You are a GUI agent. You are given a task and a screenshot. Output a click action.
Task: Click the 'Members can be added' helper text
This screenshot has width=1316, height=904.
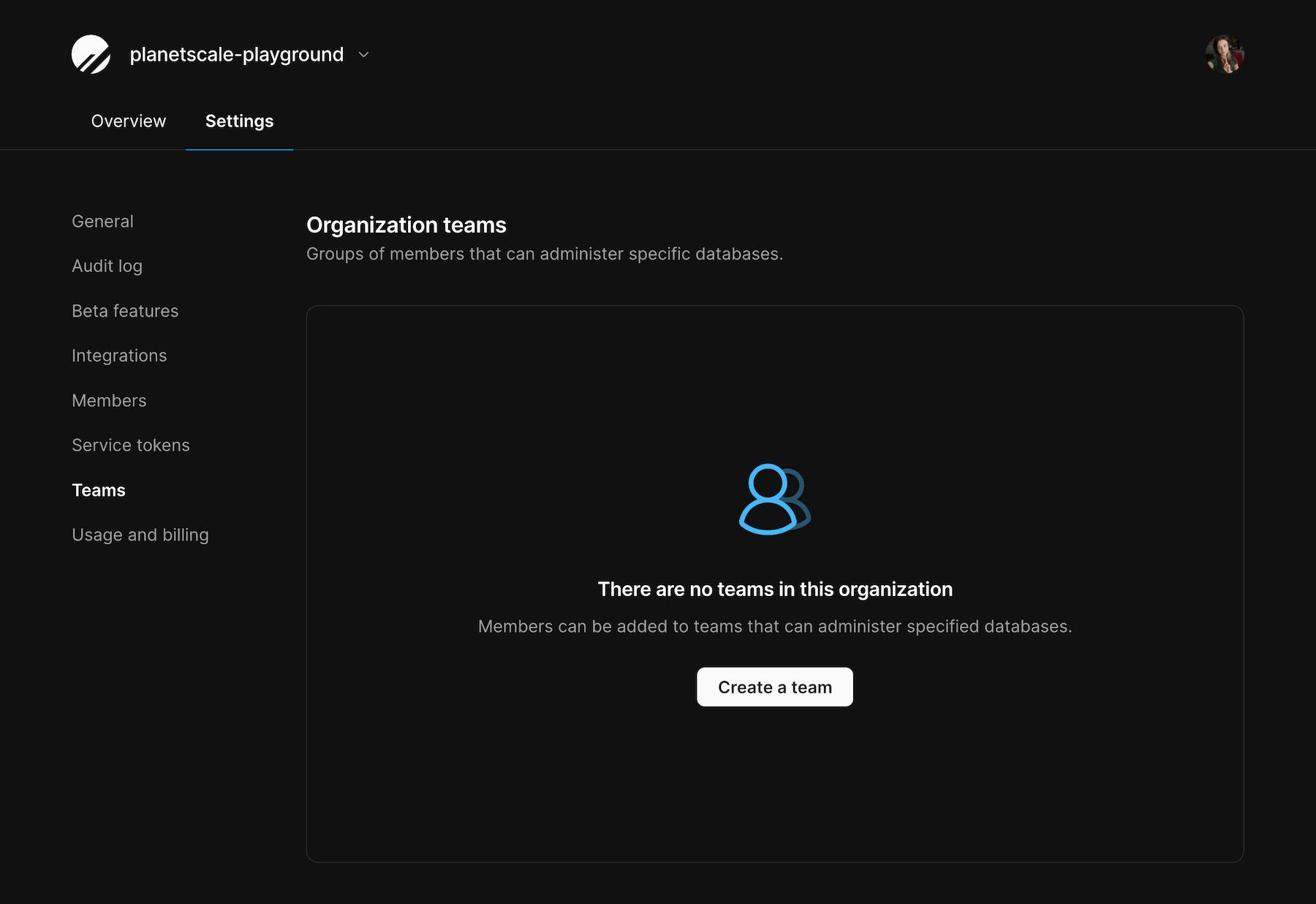click(x=774, y=626)
